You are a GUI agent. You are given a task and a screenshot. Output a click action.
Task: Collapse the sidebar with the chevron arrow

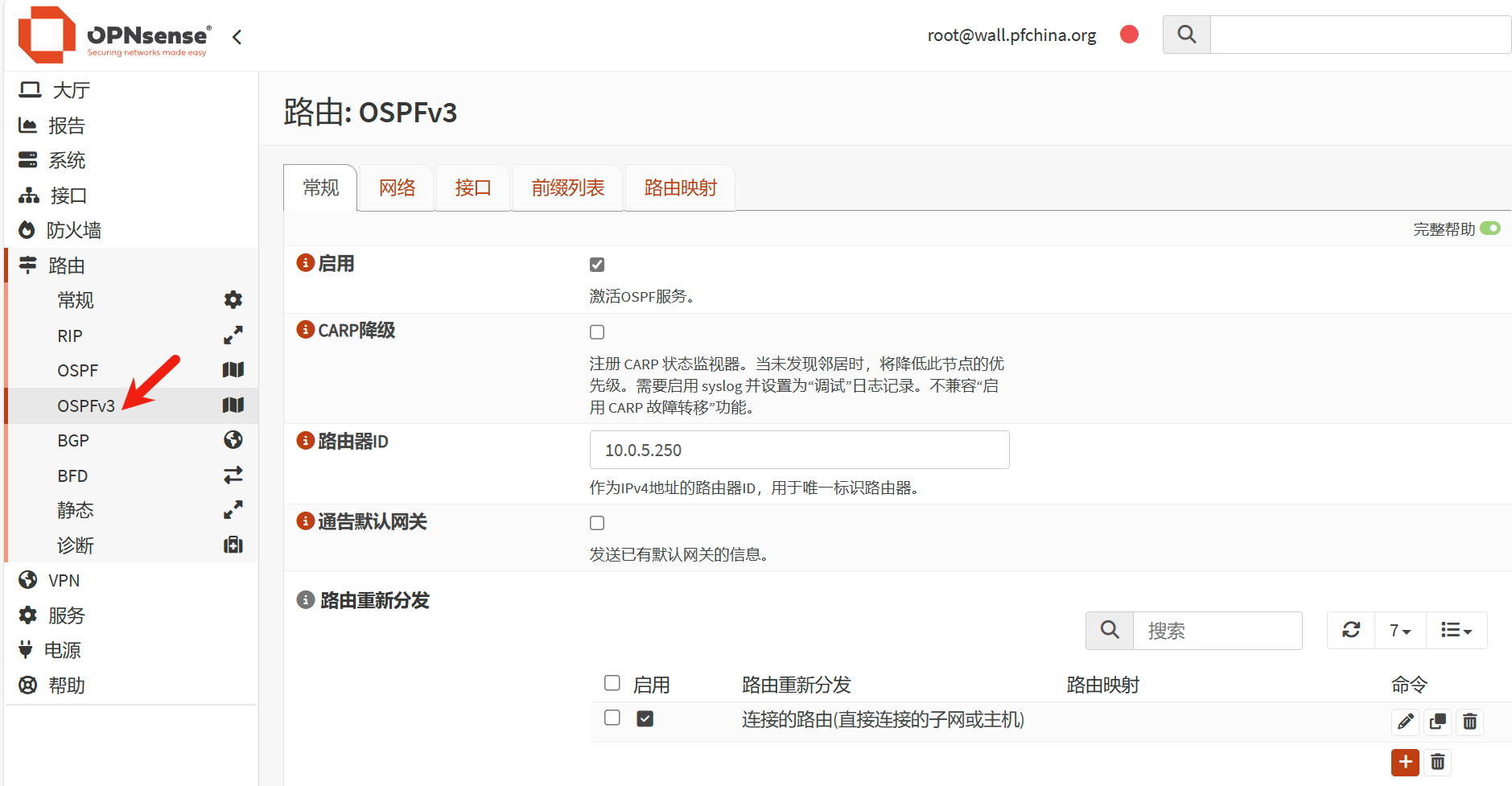coord(237,37)
